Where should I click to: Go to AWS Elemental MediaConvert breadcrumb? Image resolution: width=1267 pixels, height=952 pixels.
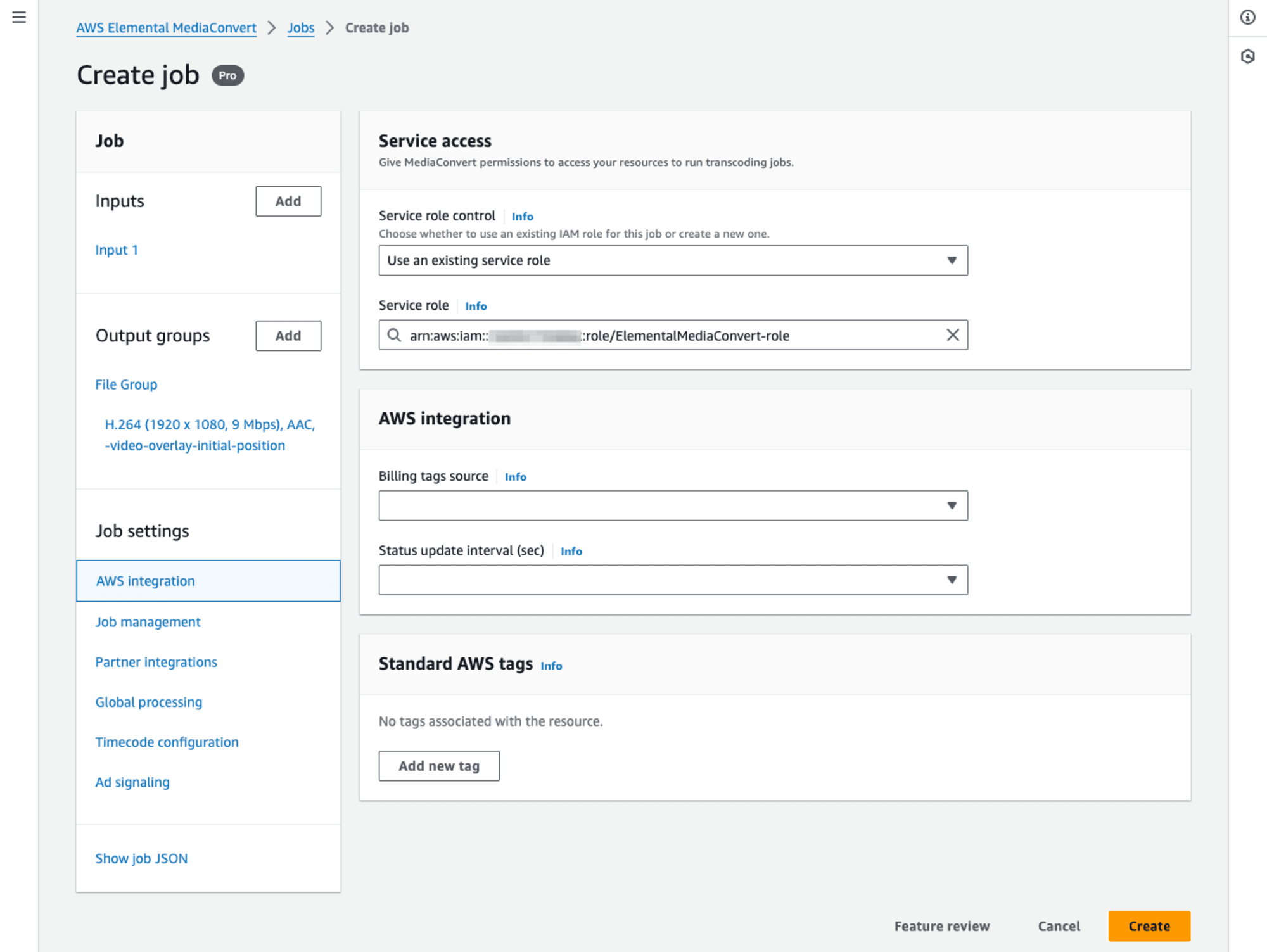tap(166, 28)
